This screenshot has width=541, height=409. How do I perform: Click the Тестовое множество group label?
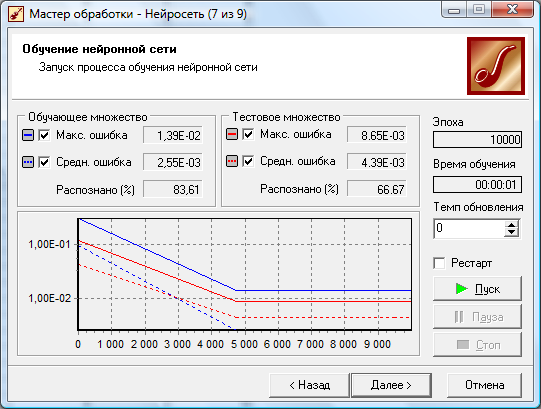286,117
